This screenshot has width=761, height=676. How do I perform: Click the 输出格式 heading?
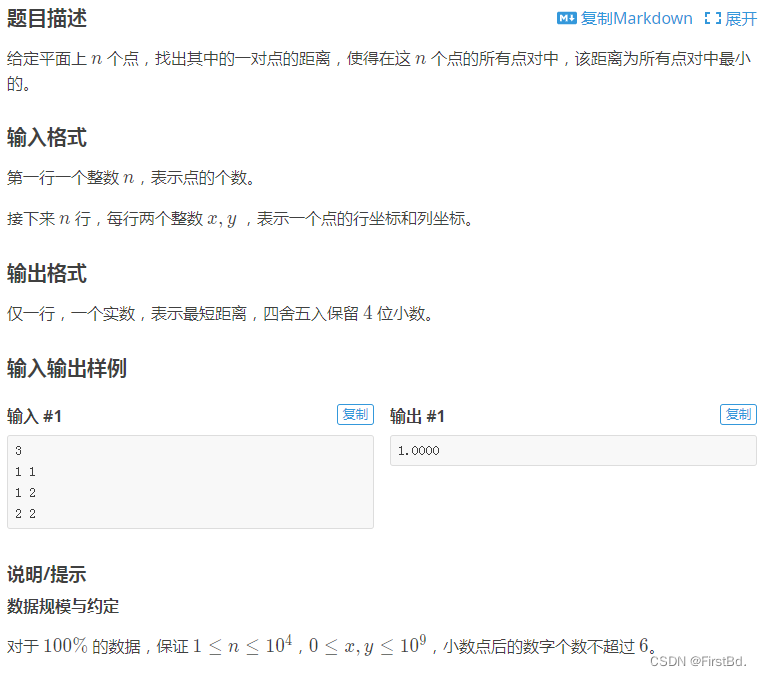(47, 273)
